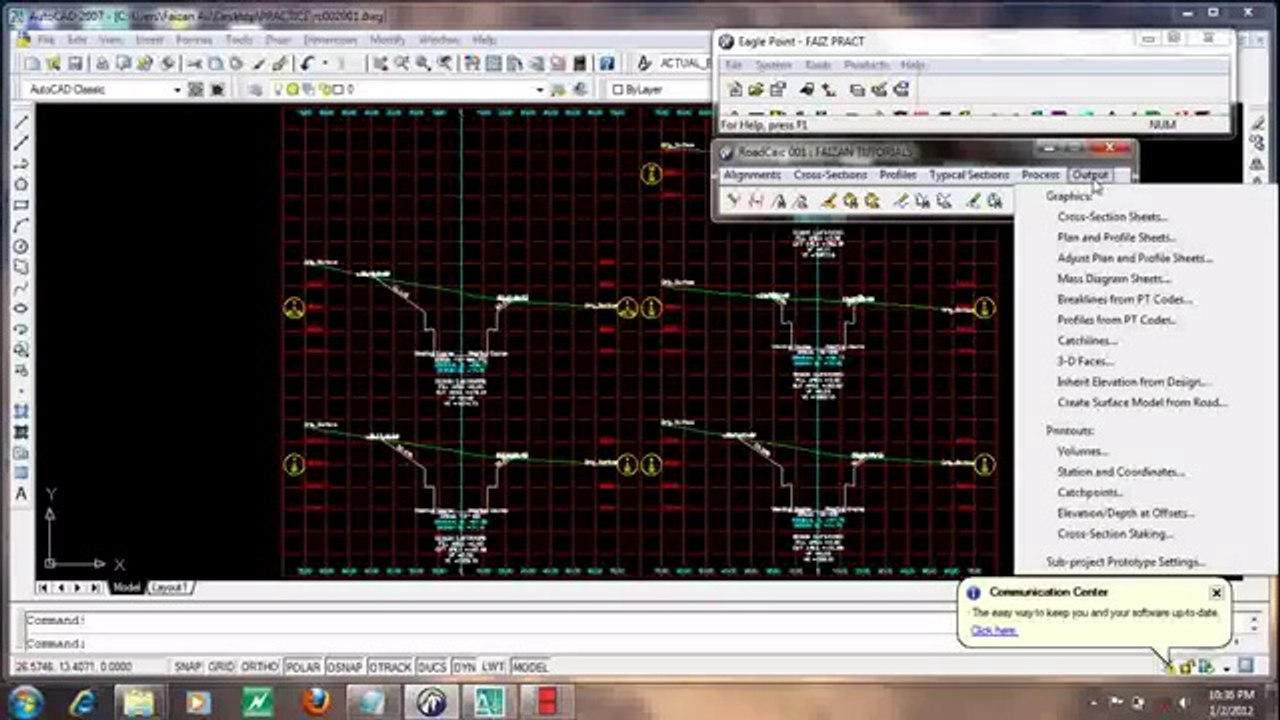Open the Cross-Sections menu in RoadCalc

(830, 175)
